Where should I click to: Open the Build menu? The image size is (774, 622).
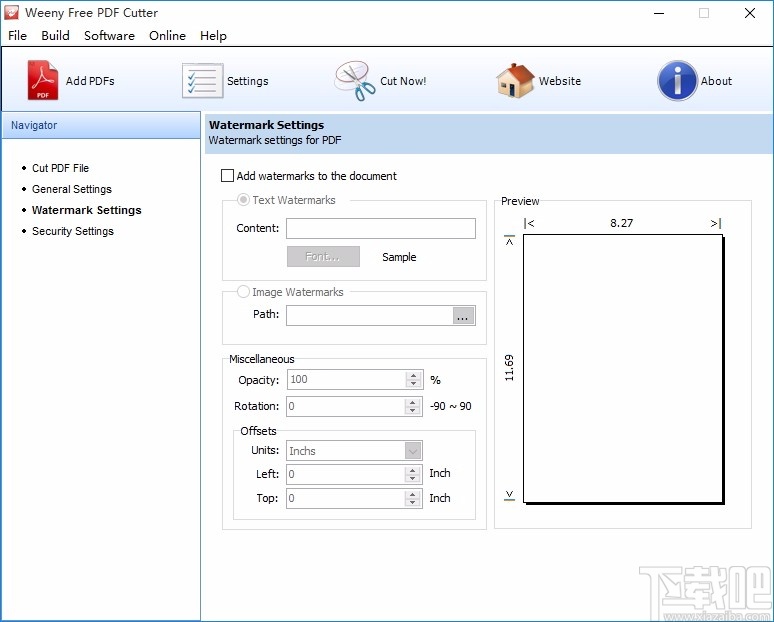(x=55, y=36)
